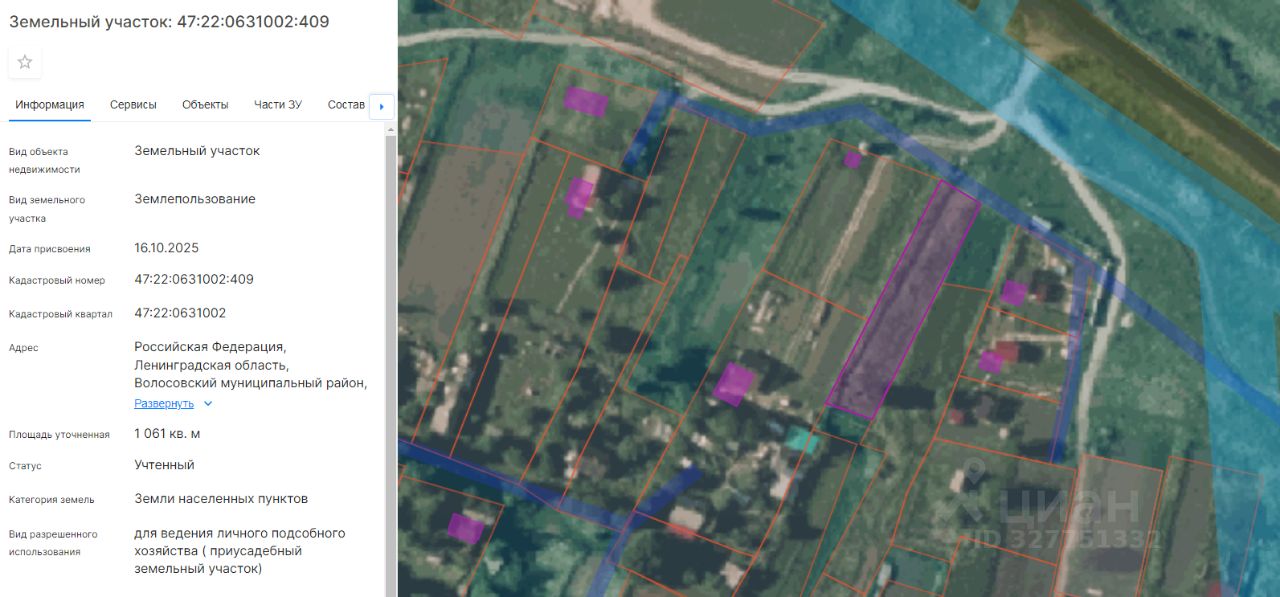Screen dimensions: 1280x597
Task: Click the Земли населенных пунктов value
Action: [x=221, y=499]
